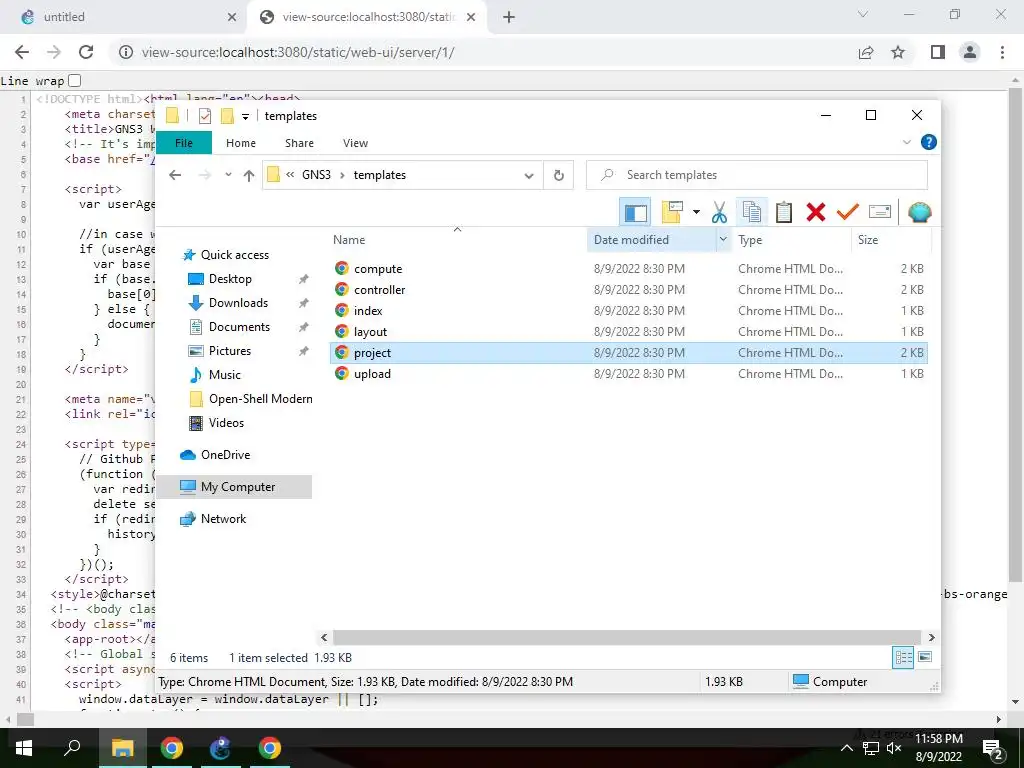Click the red X Delete toolbar icon
1024x768 pixels.
[816, 212]
